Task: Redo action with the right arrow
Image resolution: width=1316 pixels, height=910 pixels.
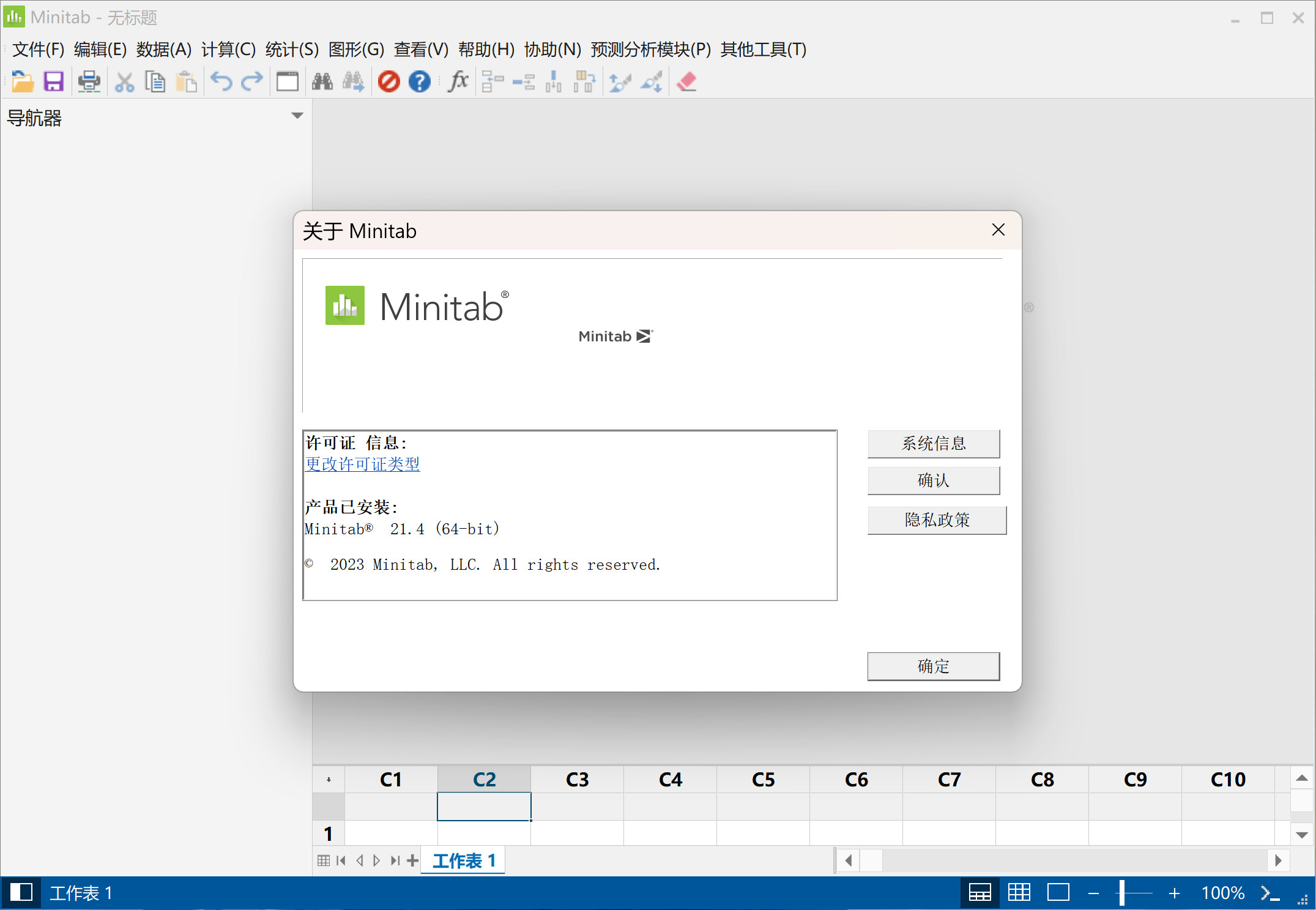Action: [251, 81]
